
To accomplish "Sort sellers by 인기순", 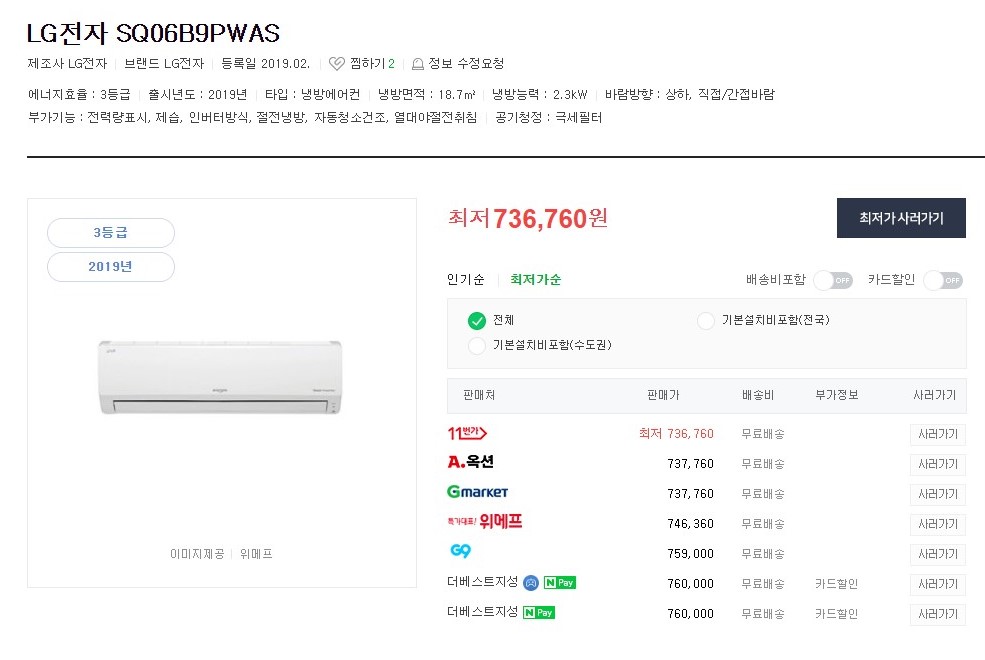I will click(x=466, y=280).
